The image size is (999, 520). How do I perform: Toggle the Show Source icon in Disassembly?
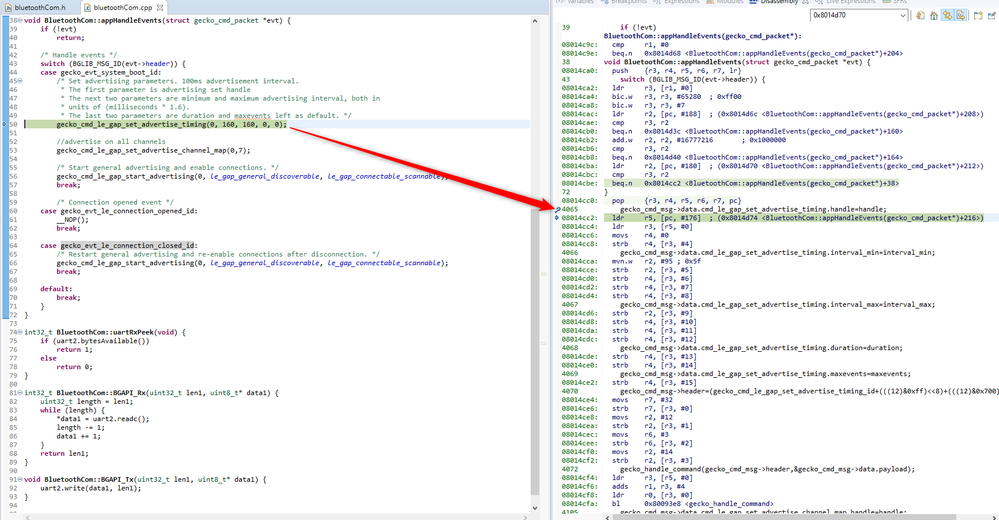960,15
